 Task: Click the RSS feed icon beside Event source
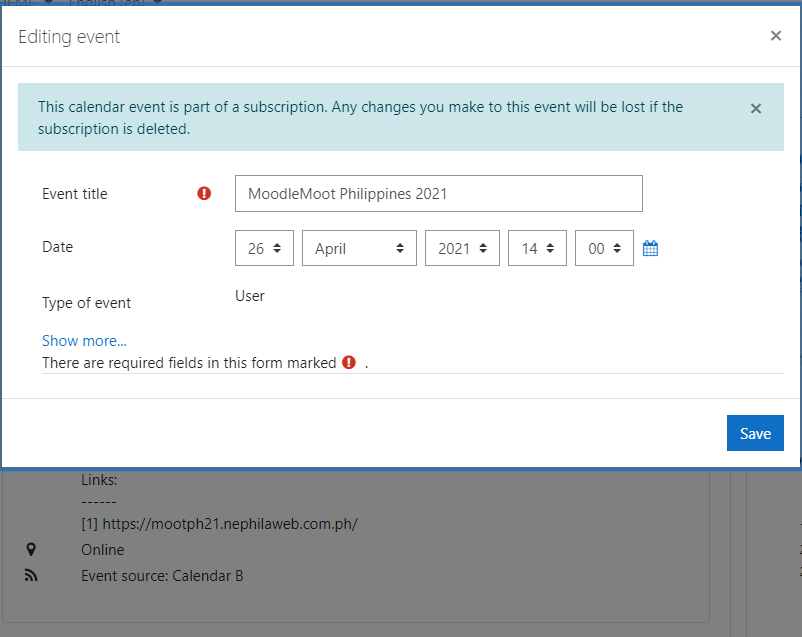pyautogui.click(x=31, y=576)
